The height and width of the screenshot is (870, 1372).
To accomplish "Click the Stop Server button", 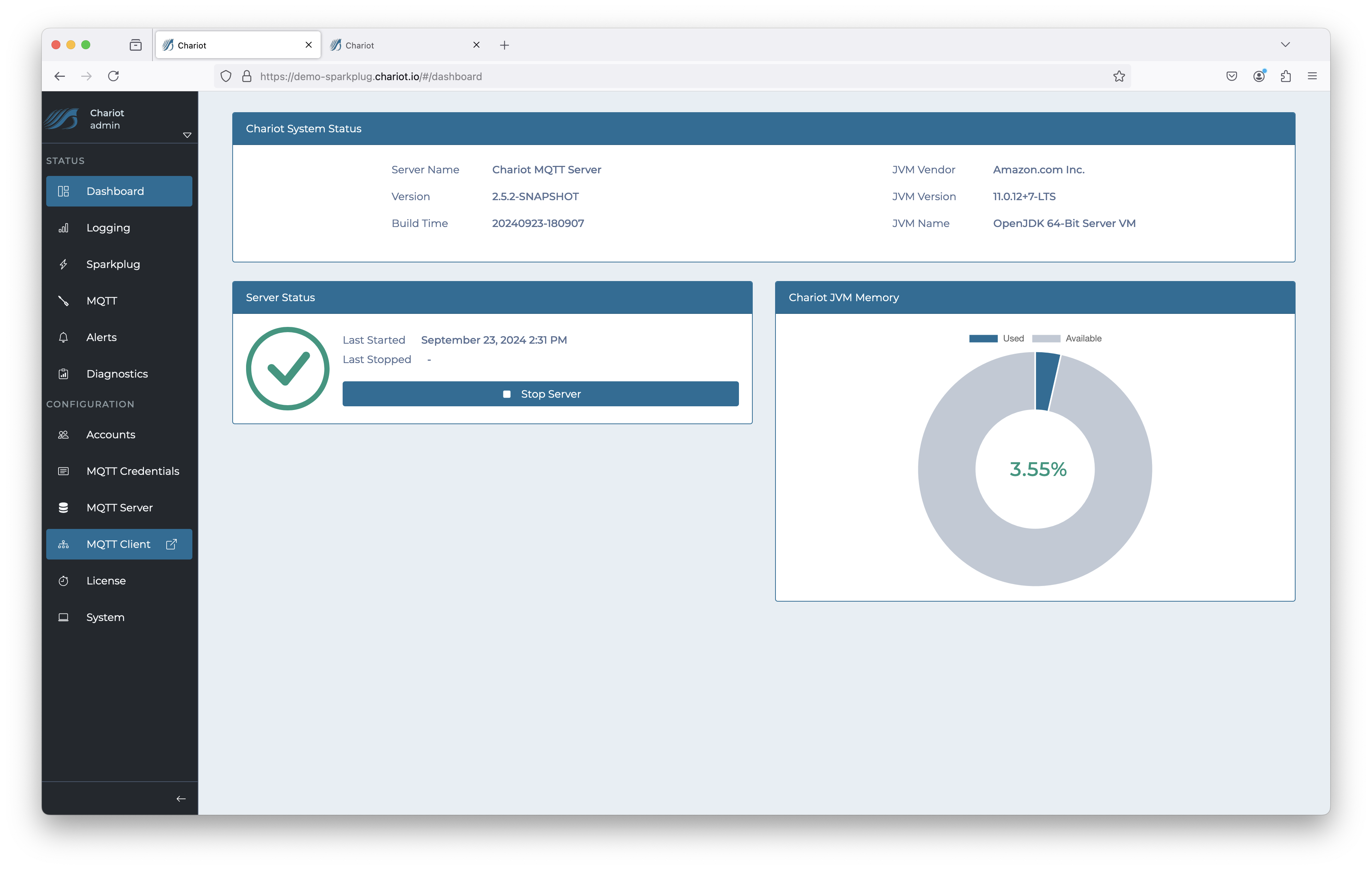I will (x=540, y=394).
